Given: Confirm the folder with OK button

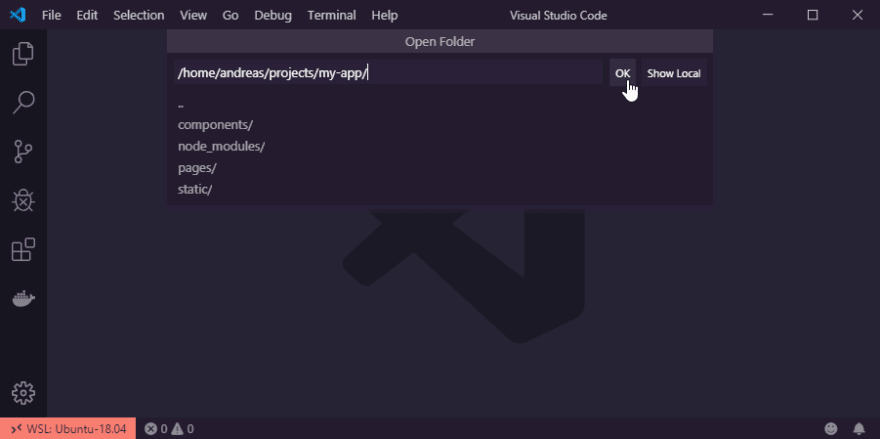Looking at the screenshot, I should pyautogui.click(x=622, y=73).
